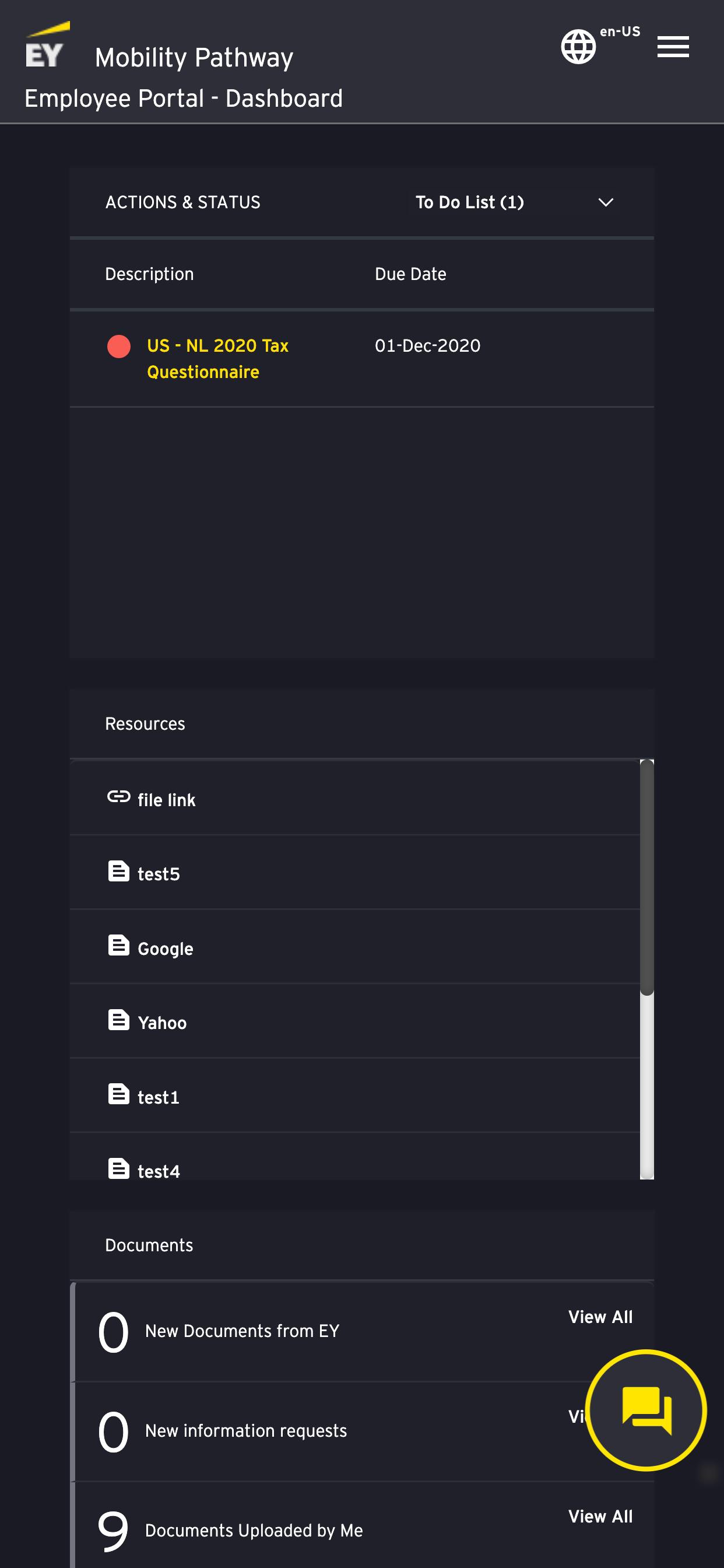Click the document icon next to Yahoo
Screen dimensions: 724x1568
[119, 1020]
